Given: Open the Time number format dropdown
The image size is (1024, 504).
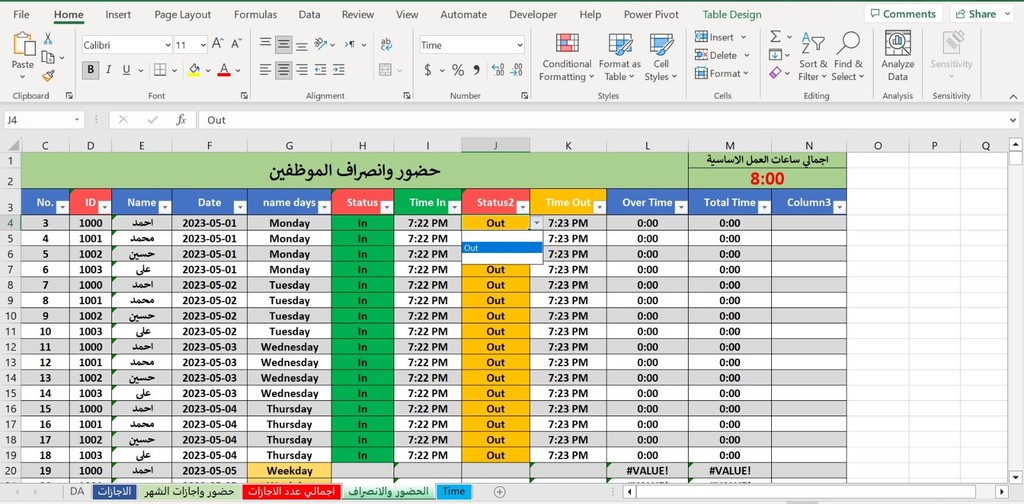Looking at the screenshot, I should (520, 45).
